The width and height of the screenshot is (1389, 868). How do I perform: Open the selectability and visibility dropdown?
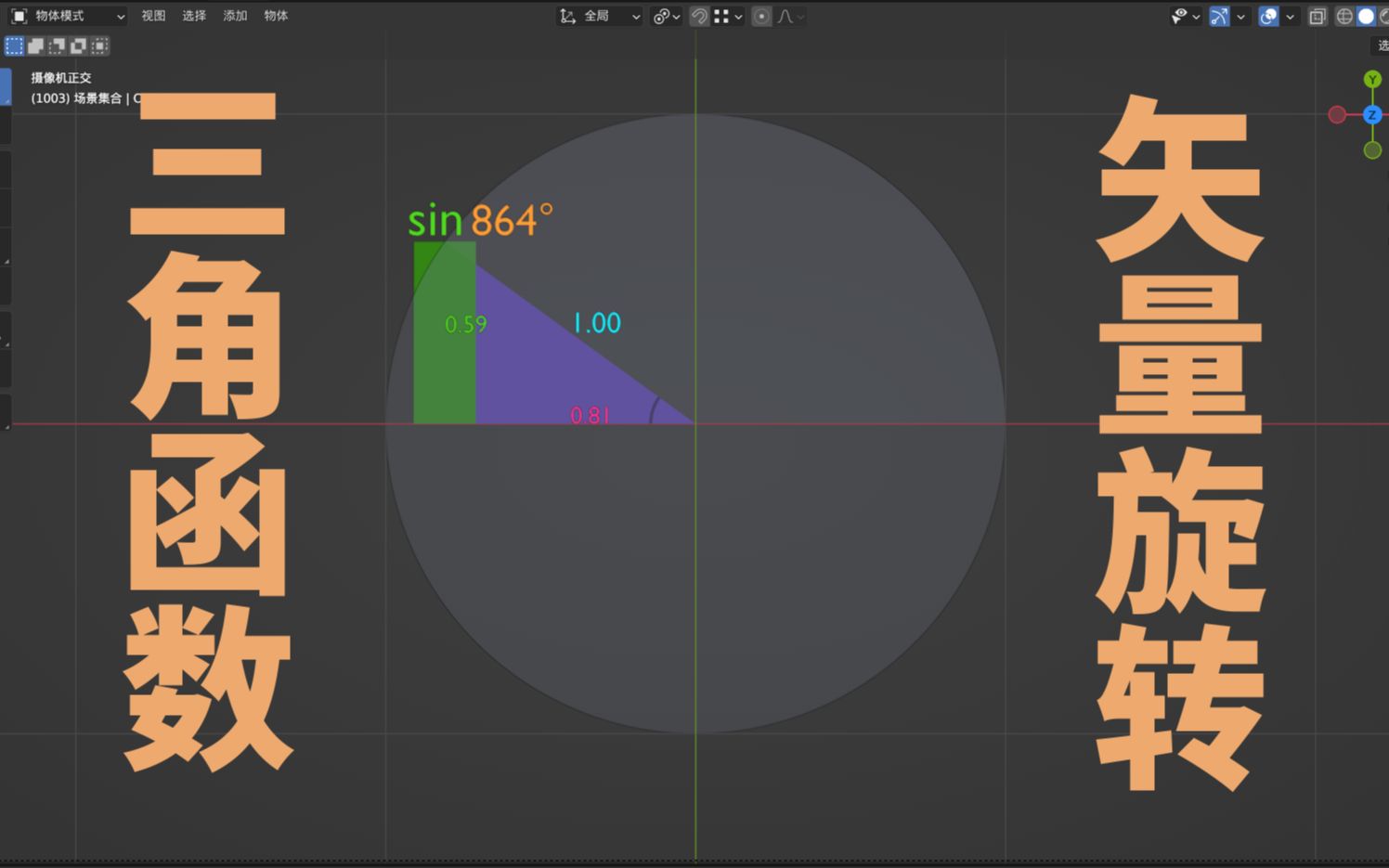click(1186, 16)
